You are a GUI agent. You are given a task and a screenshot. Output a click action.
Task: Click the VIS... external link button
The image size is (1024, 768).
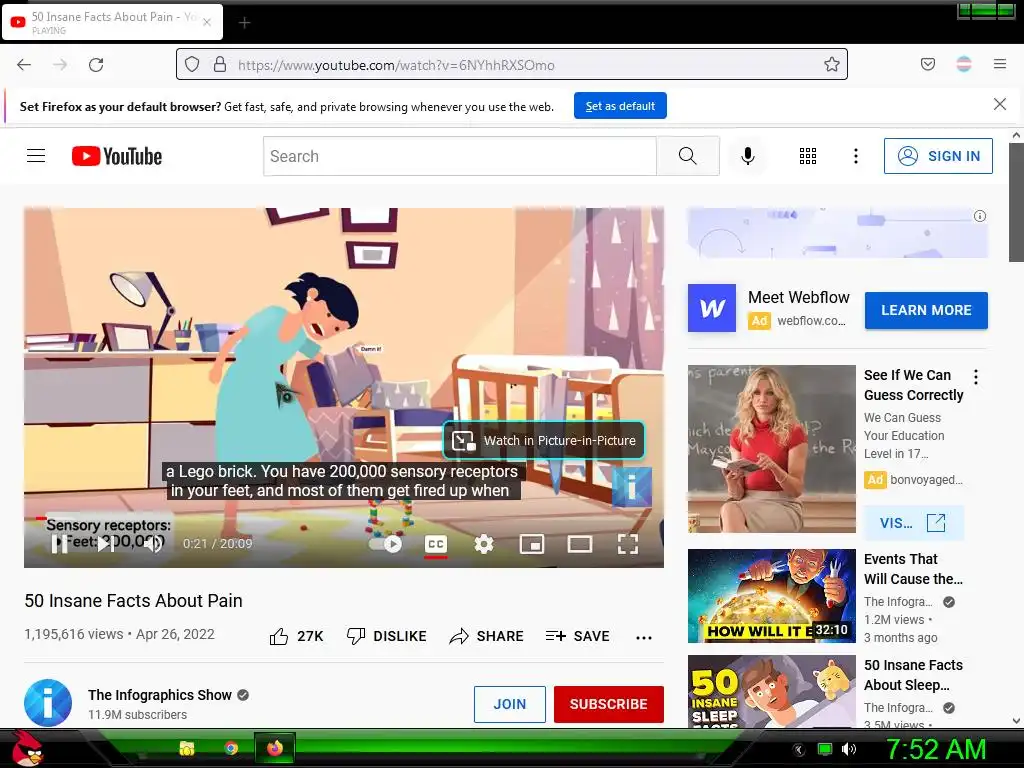913,522
